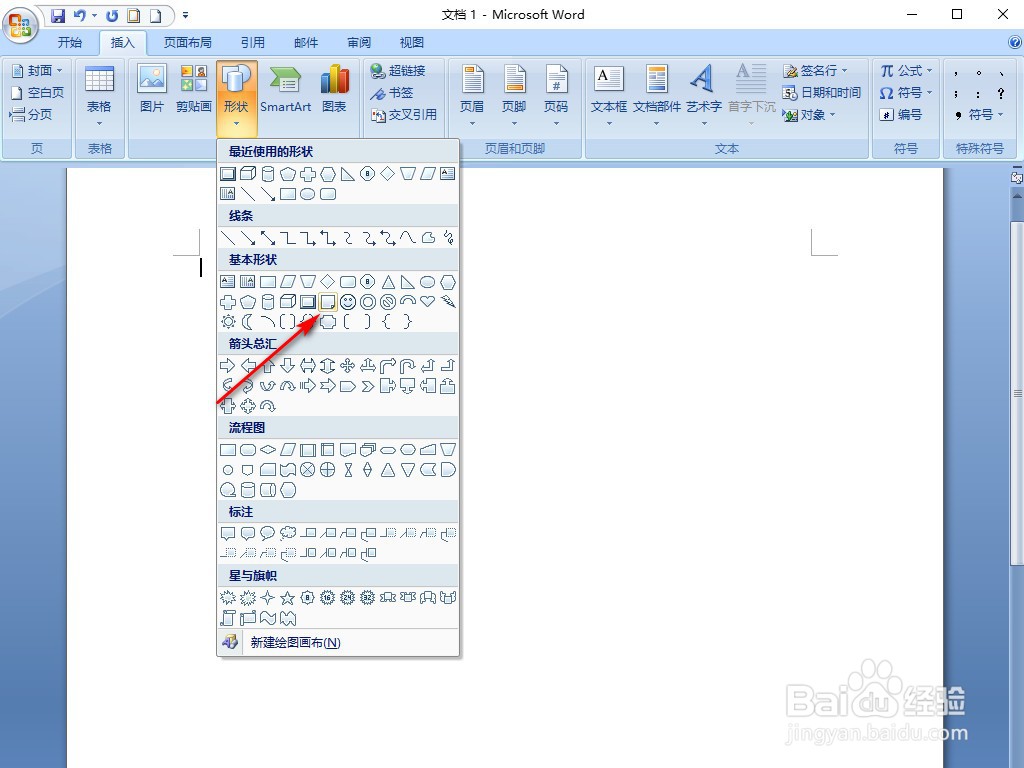Save document from quick access toolbar
Screen dimensions: 1024x768
[x=58, y=15]
